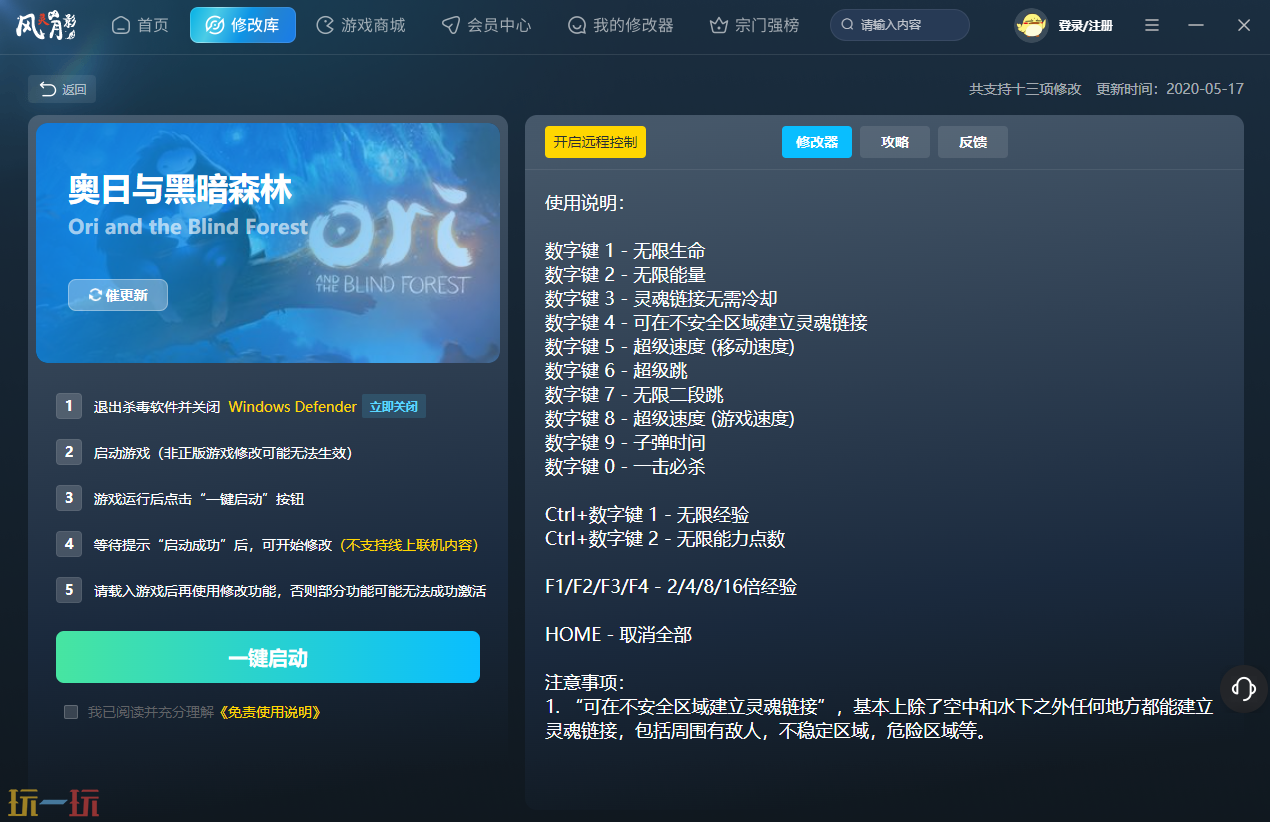
Task: Click 数字键 8 - 超级速度 (游戏速度) line
Action: point(670,419)
